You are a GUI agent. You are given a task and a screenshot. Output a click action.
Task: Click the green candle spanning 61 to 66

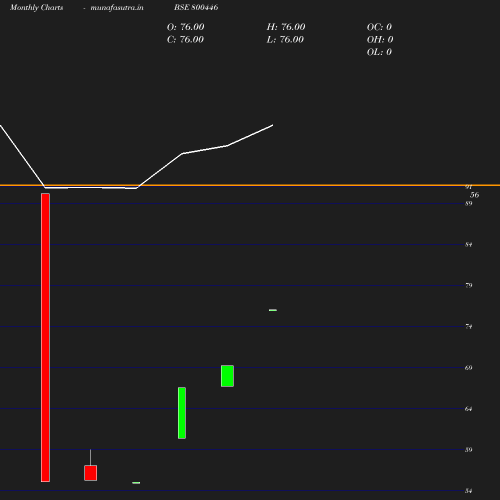point(182,413)
